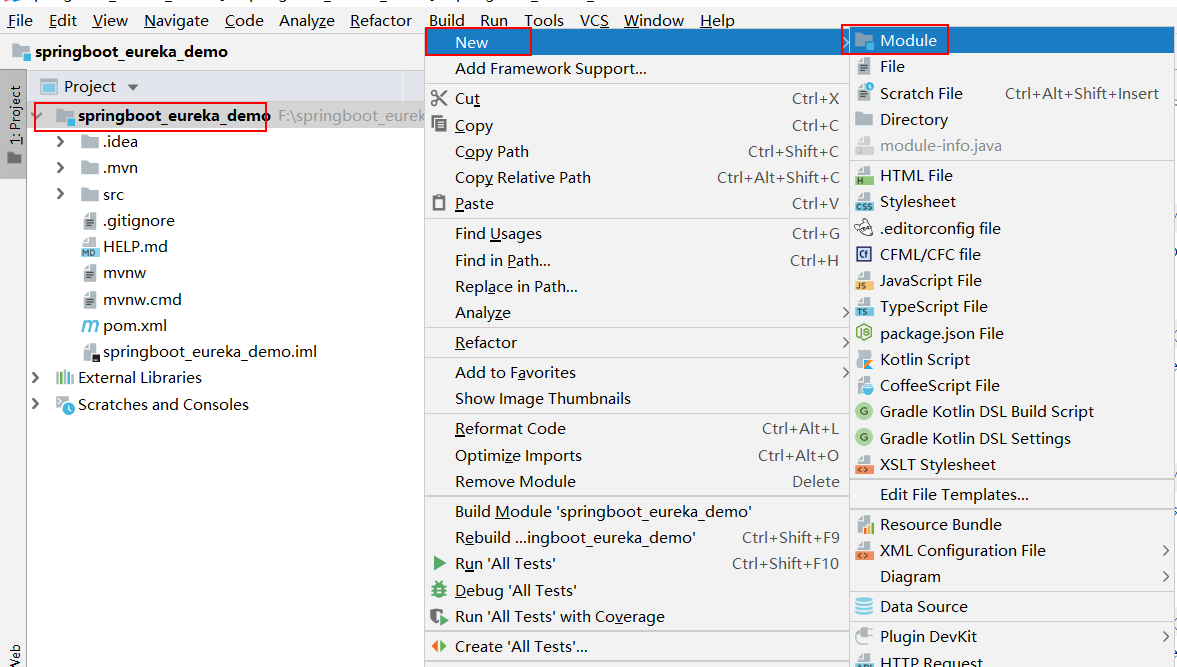Click the Scratch File icon

(x=864, y=93)
